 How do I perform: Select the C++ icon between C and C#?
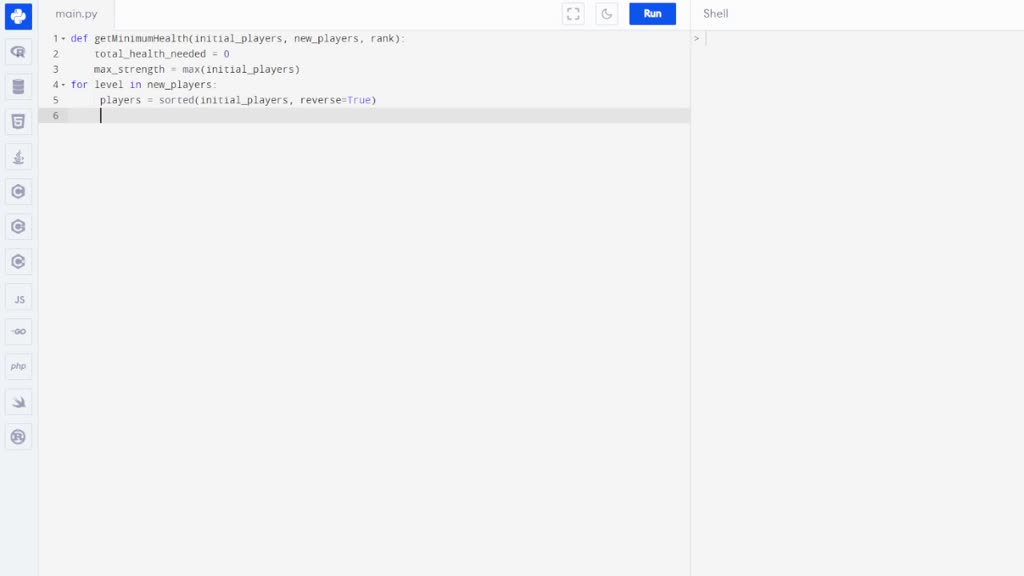[18, 227]
